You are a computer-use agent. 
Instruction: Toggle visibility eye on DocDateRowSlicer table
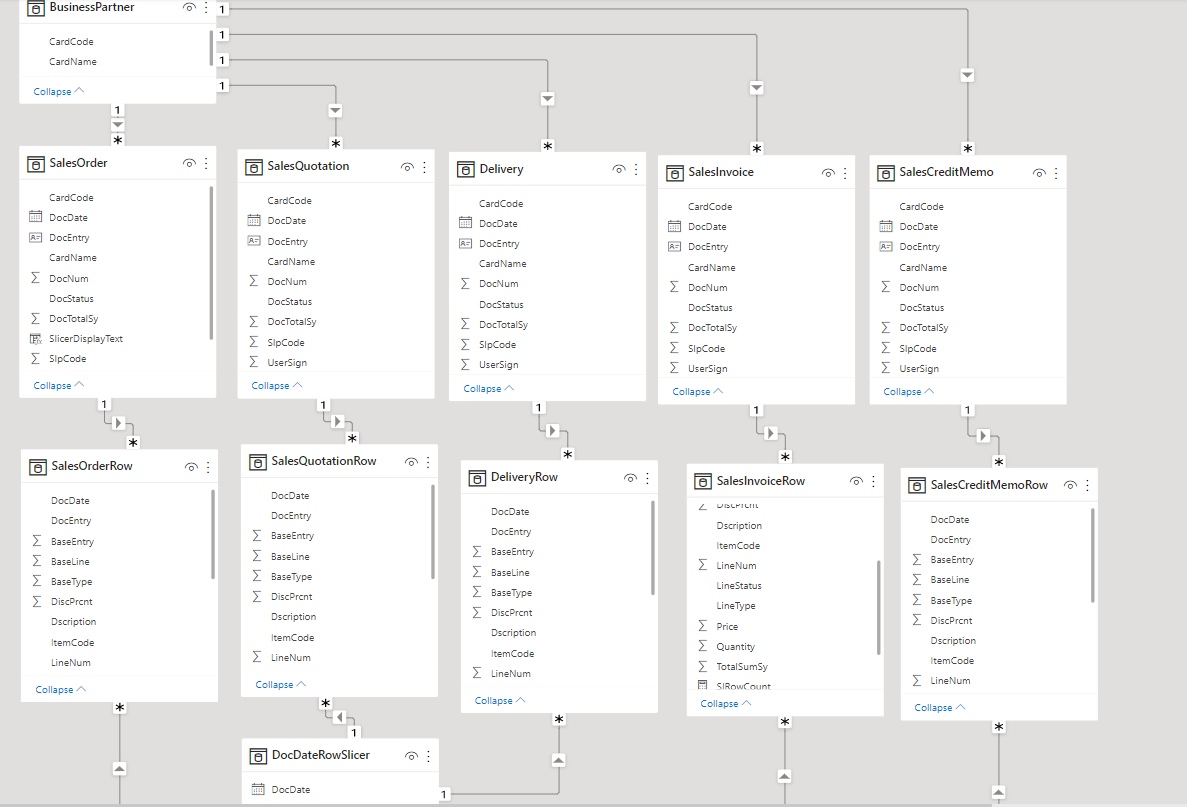(x=412, y=756)
